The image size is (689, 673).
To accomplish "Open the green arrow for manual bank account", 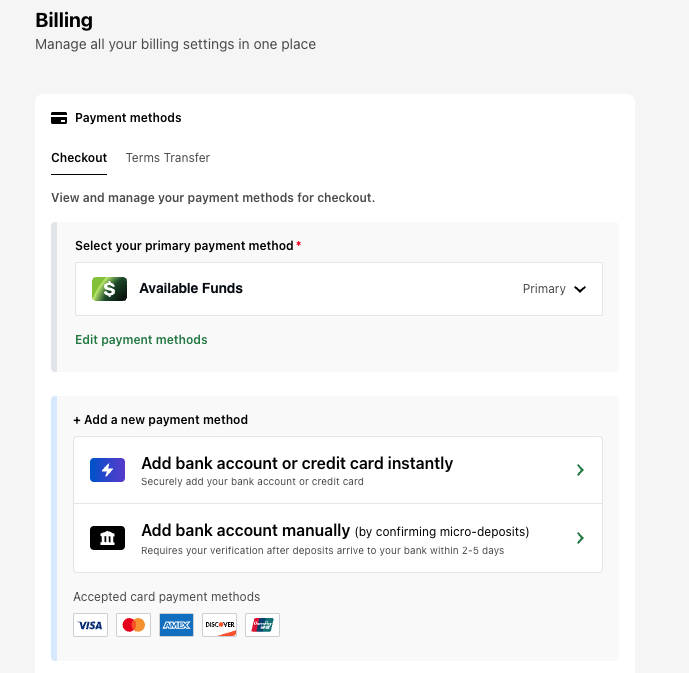I will coord(580,538).
